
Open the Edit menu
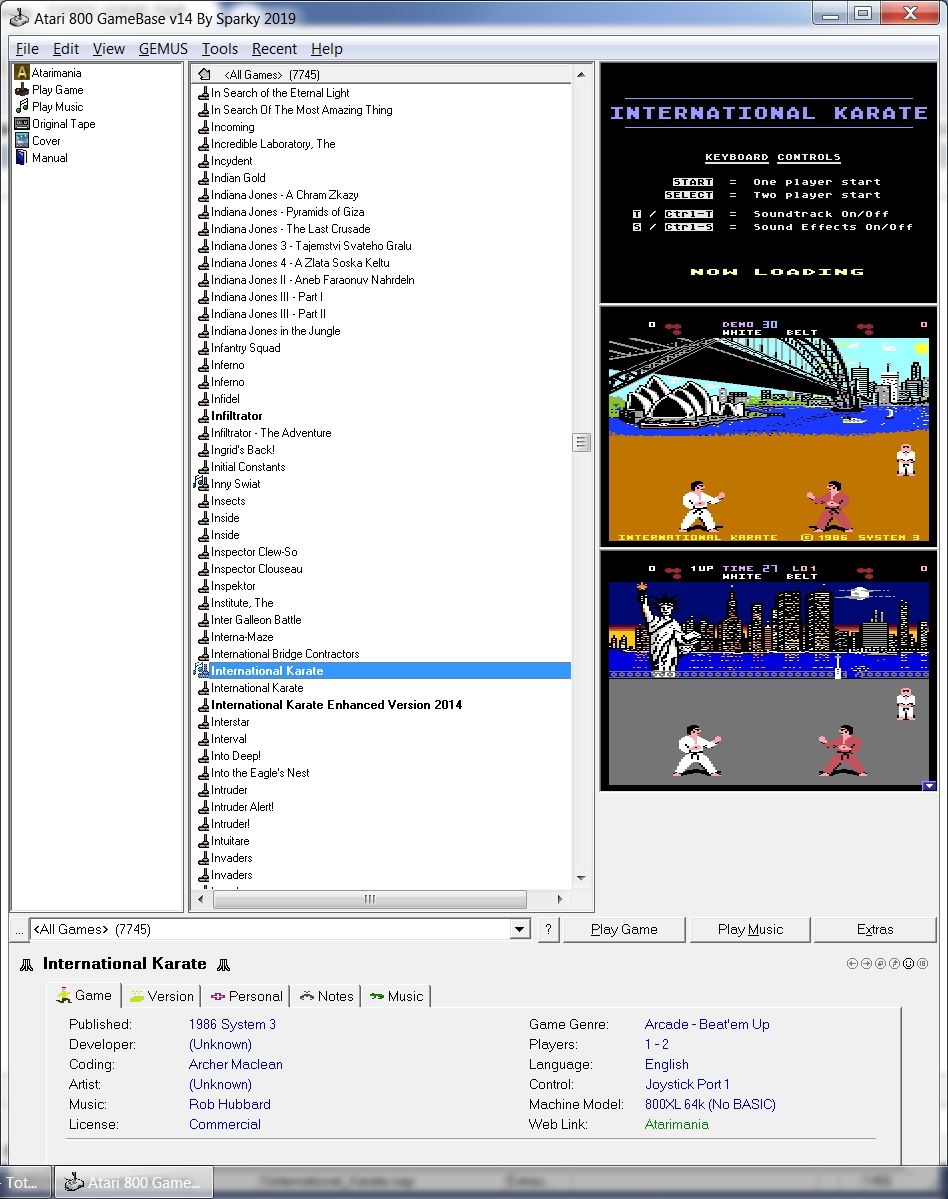(x=66, y=49)
